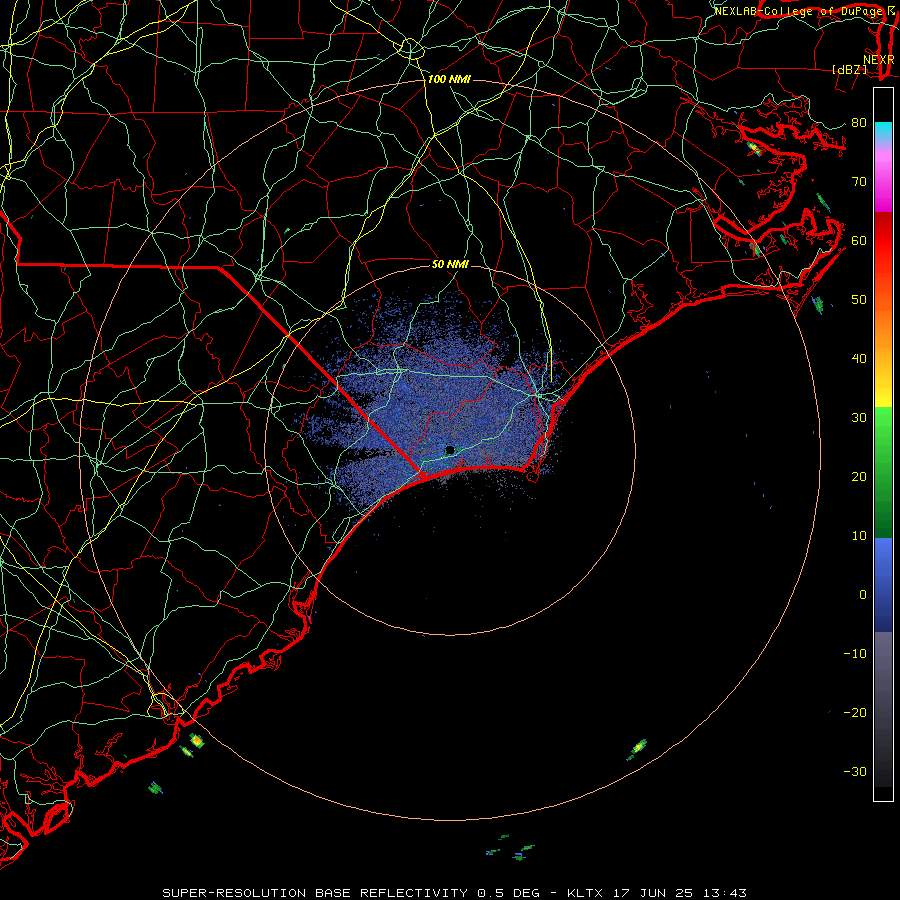Click the 60 value on the dBZ scale
The width and height of the screenshot is (900, 900).
[859, 240]
